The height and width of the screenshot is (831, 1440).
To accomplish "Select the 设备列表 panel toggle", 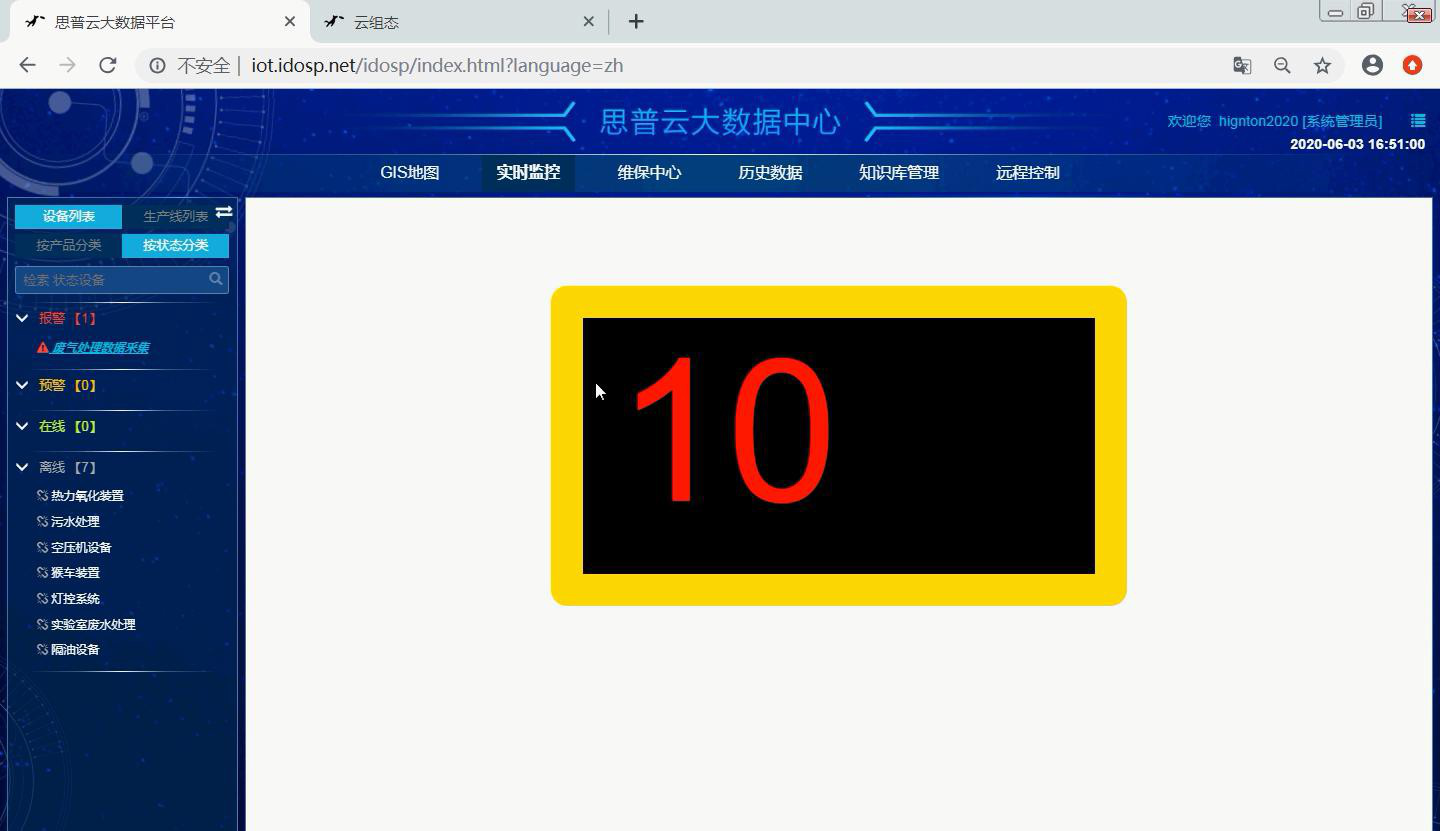I will [x=67, y=215].
